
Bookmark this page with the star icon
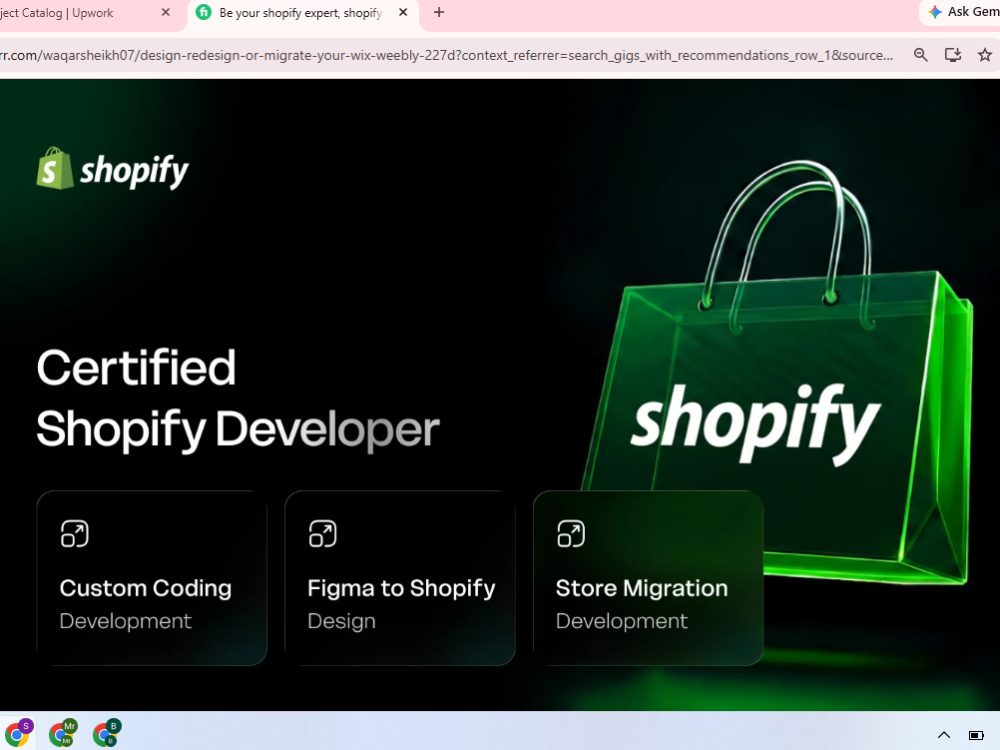[x=984, y=55]
